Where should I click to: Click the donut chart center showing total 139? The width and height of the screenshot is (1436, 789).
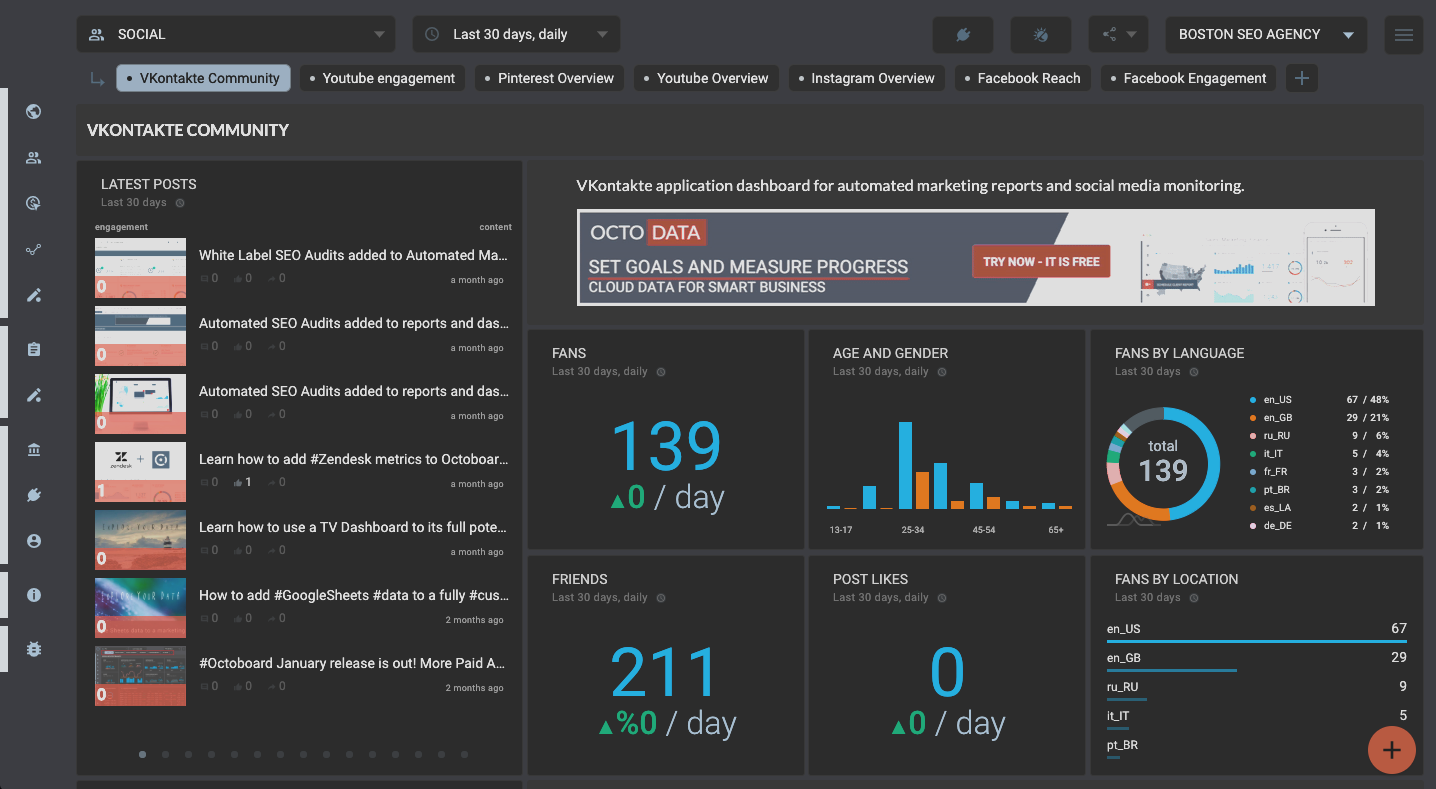pyautogui.click(x=1163, y=463)
